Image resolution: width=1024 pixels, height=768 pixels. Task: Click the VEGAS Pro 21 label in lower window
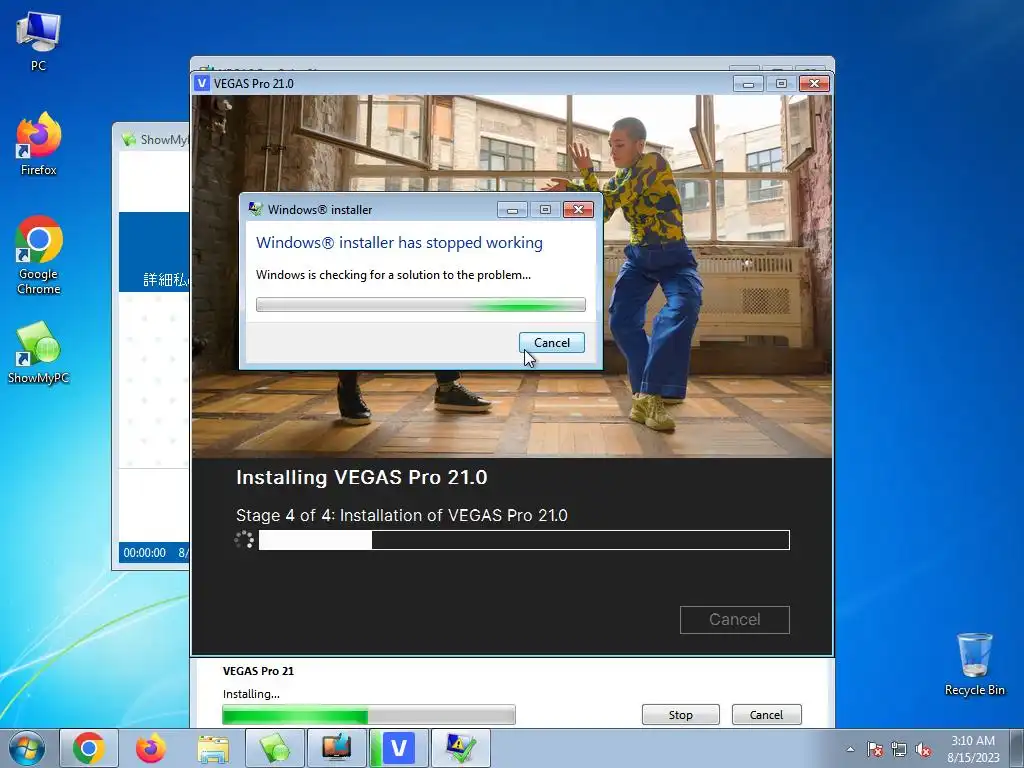pos(258,671)
